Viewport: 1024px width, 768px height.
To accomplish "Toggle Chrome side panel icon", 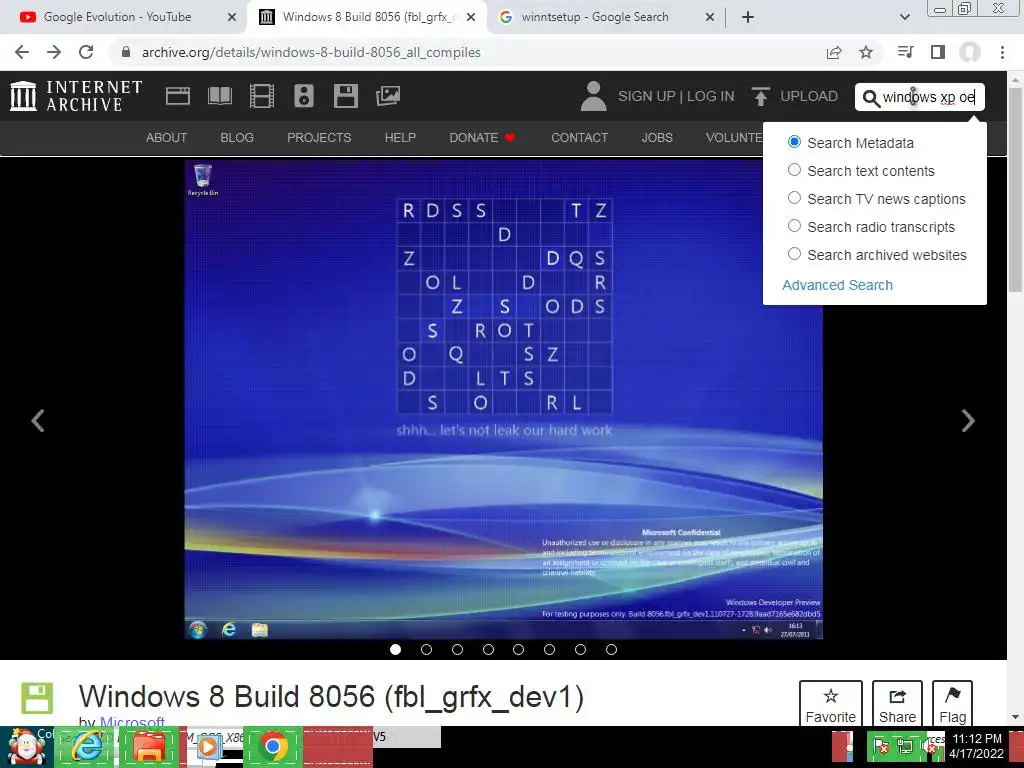I will tap(938, 52).
